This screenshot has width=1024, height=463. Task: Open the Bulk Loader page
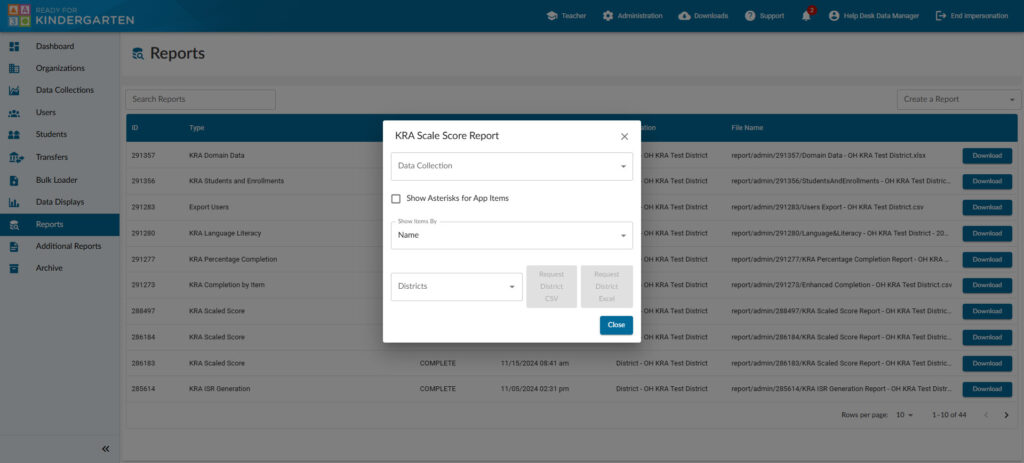(59, 180)
